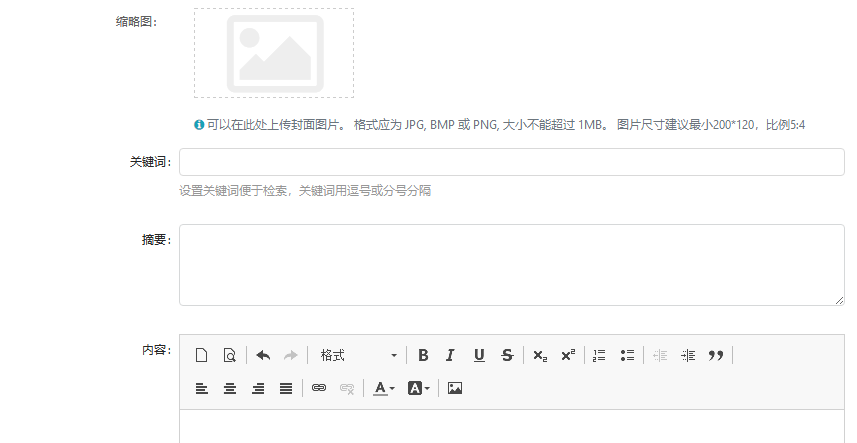
Task: Toggle italic text style
Action: pyautogui.click(x=451, y=355)
